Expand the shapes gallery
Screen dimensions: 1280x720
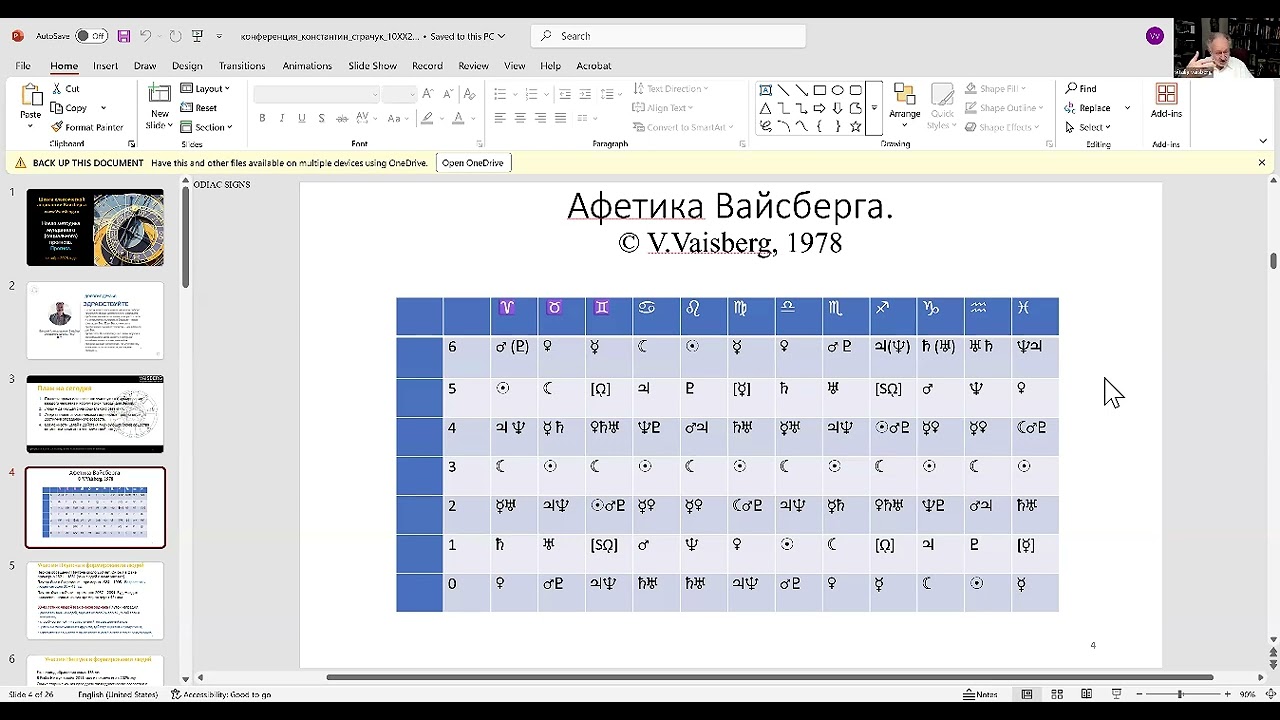(874, 108)
